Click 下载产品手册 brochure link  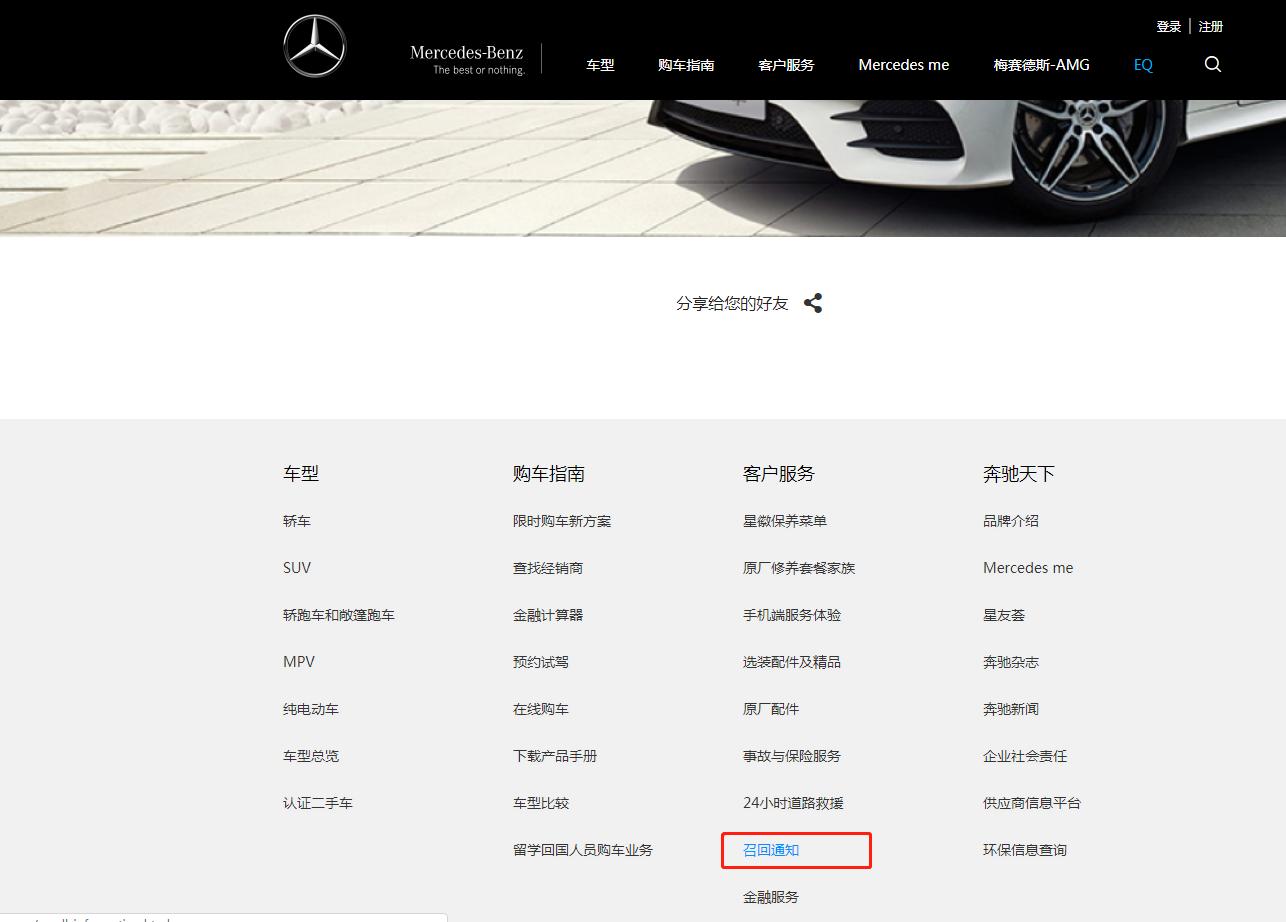[555, 756]
